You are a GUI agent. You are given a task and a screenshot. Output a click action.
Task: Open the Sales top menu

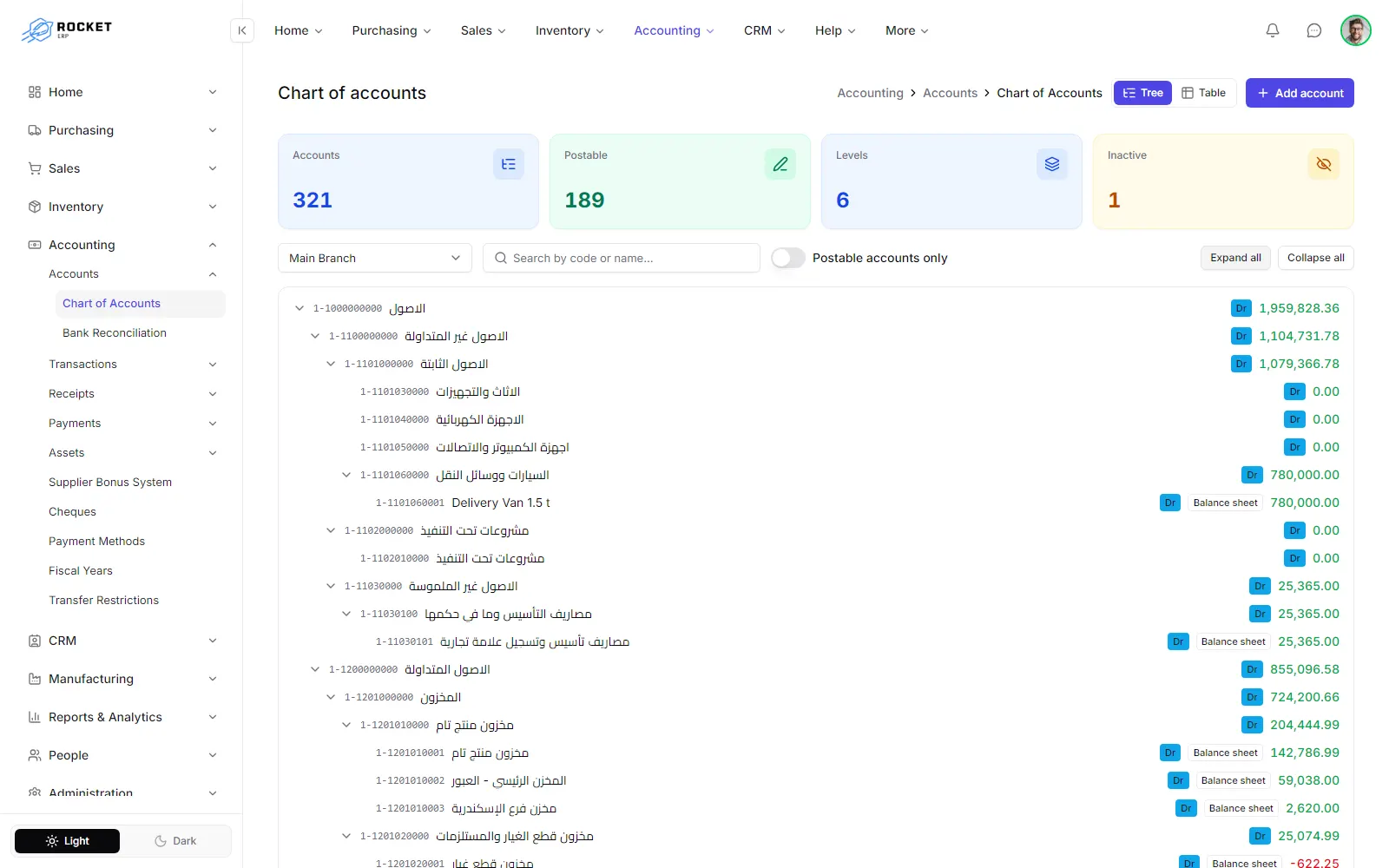(x=484, y=30)
